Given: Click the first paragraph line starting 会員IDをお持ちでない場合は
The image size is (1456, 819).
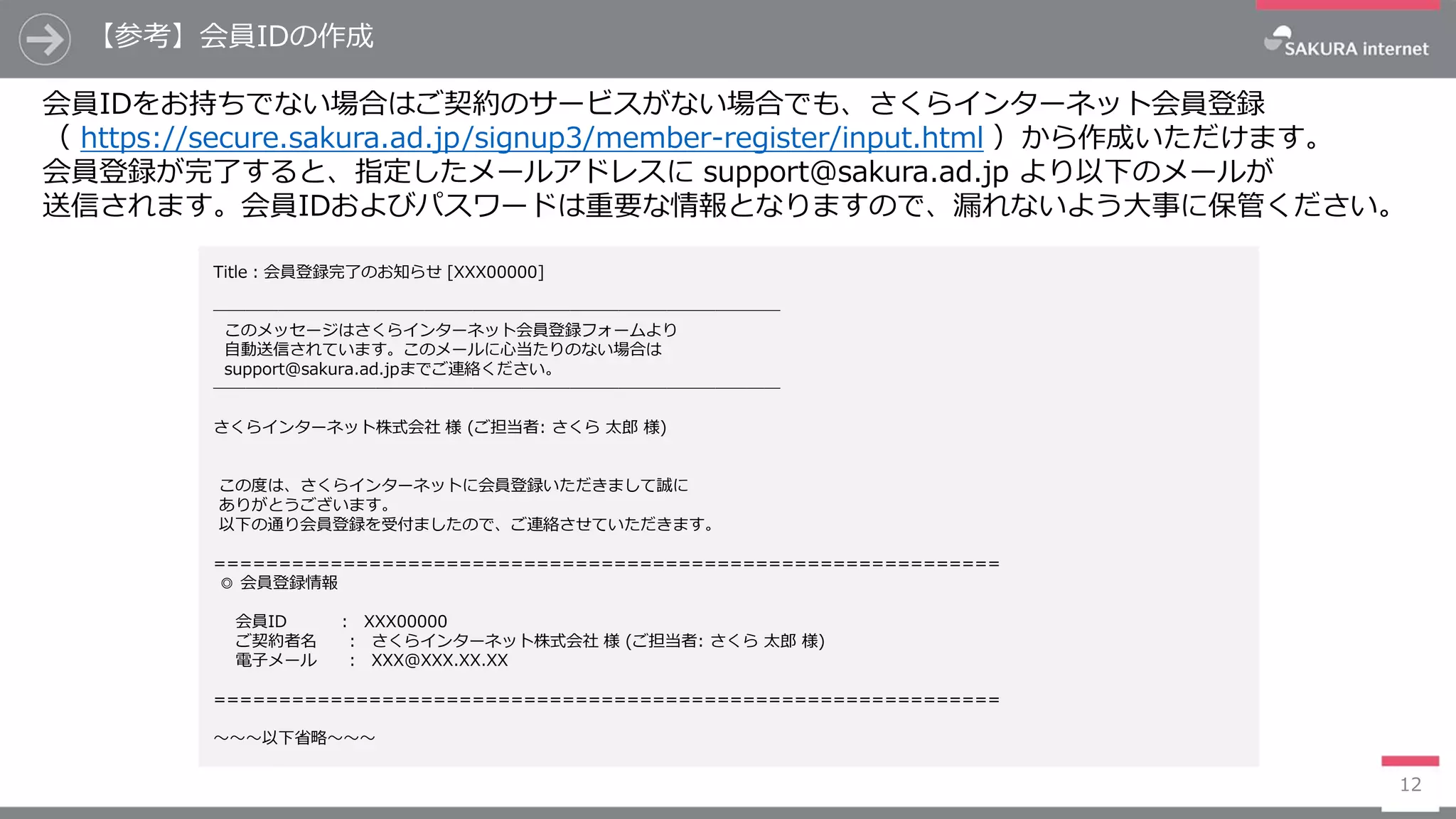Looking at the screenshot, I should point(653,104).
